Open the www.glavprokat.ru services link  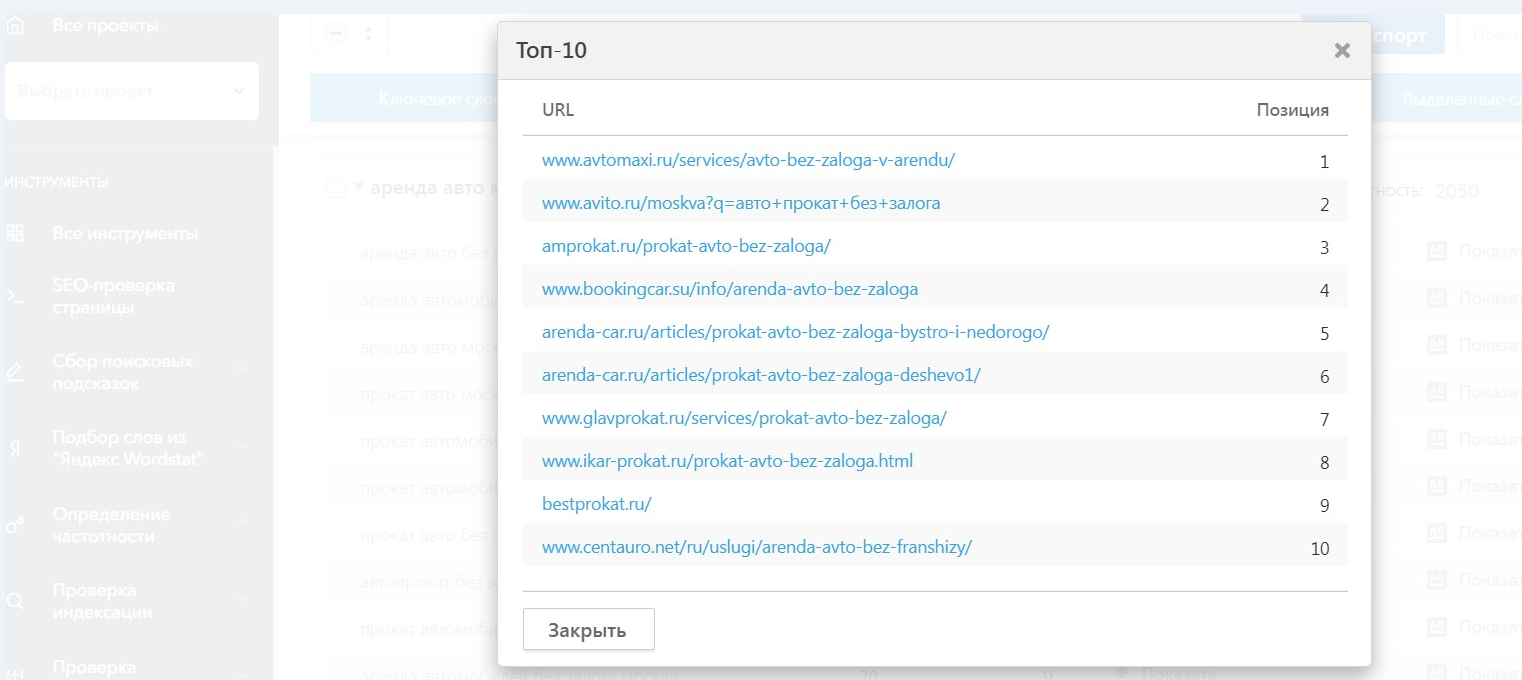pyautogui.click(x=743, y=418)
